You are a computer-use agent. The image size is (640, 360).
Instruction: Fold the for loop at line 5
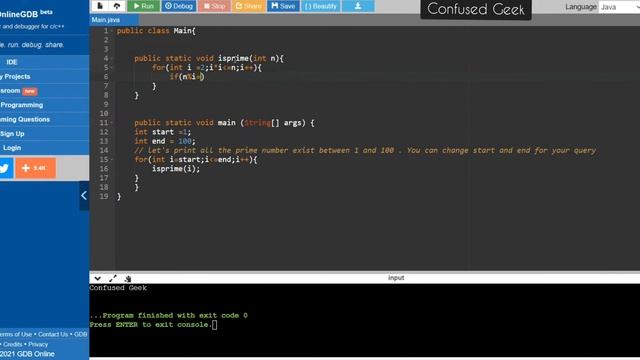[112, 68]
